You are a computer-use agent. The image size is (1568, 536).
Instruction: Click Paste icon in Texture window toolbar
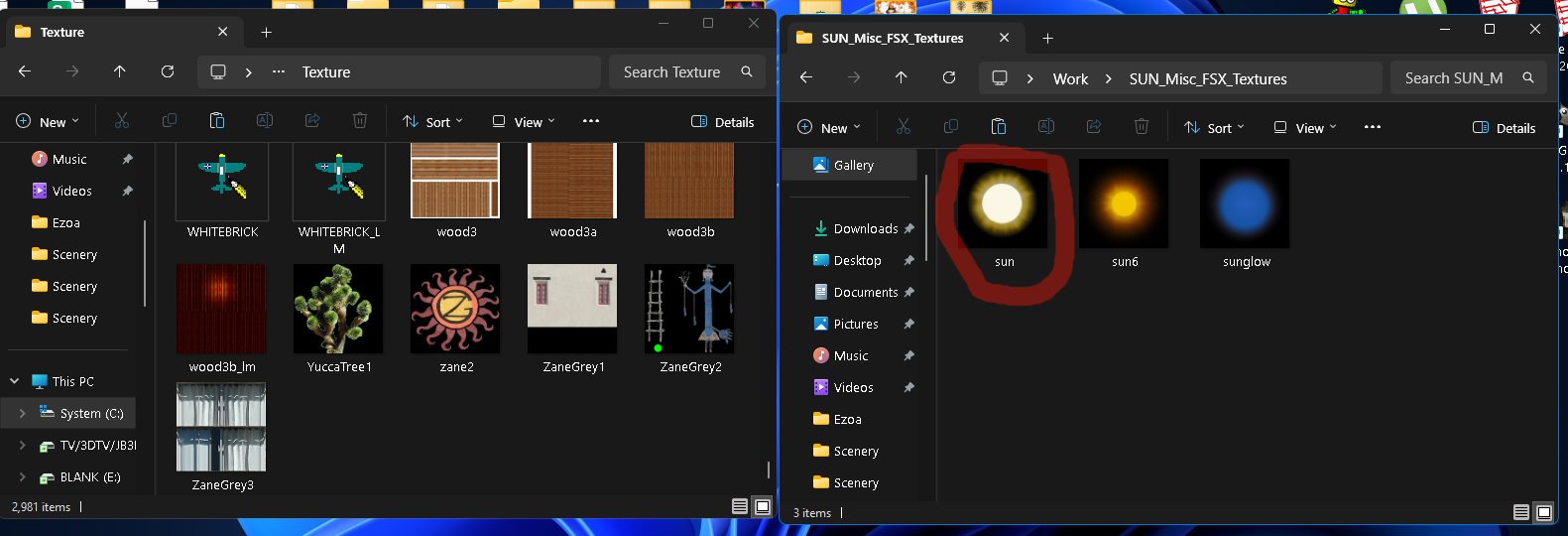pyautogui.click(x=216, y=121)
